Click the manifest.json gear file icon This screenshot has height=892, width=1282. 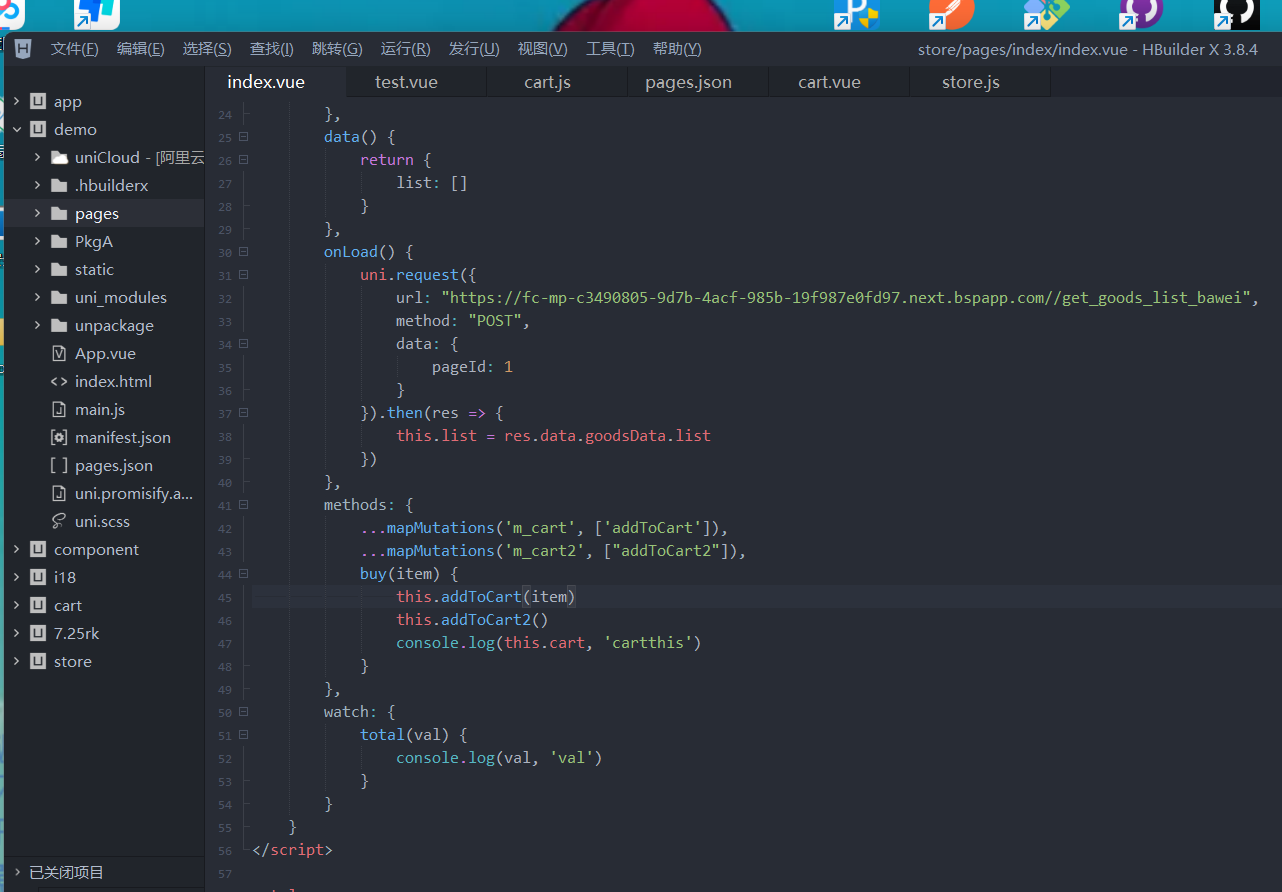58,437
